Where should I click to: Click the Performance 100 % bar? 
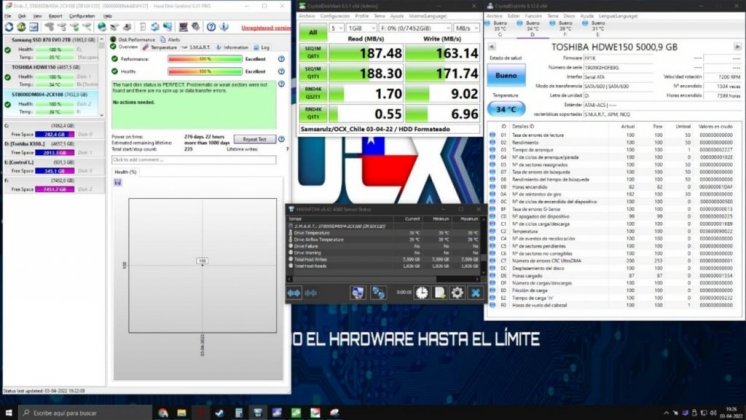(x=205, y=59)
